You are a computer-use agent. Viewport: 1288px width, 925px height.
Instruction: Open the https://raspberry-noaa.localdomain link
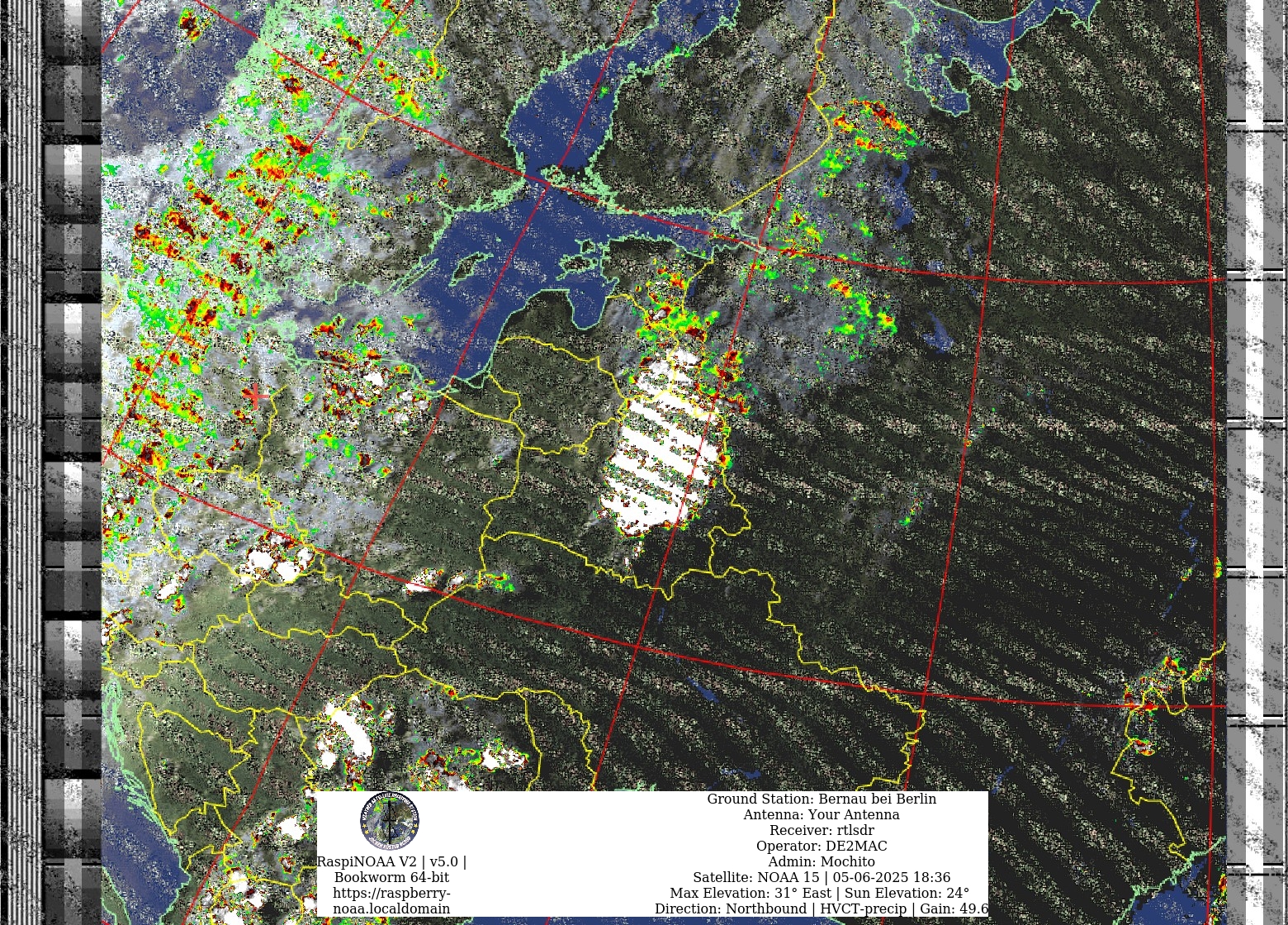point(392,901)
